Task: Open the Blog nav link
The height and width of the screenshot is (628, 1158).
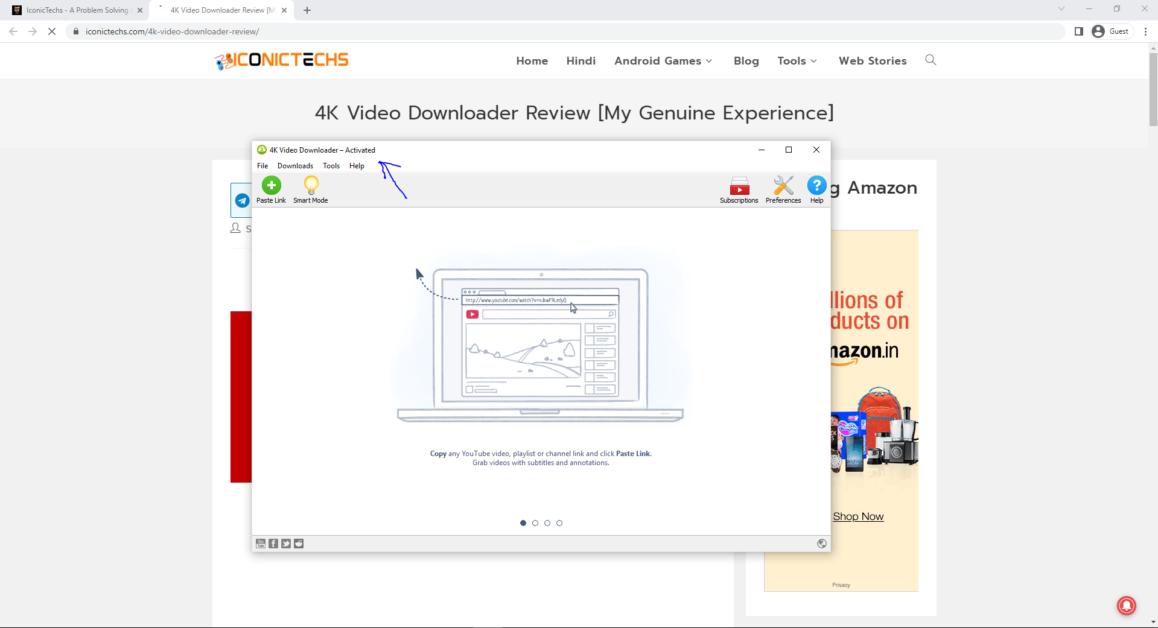Action: click(746, 61)
